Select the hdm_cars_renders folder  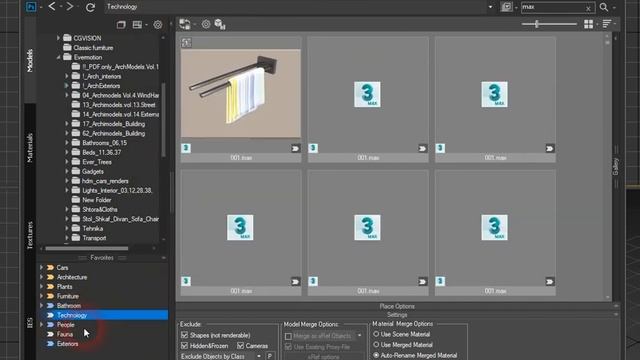[x=105, y=181]
